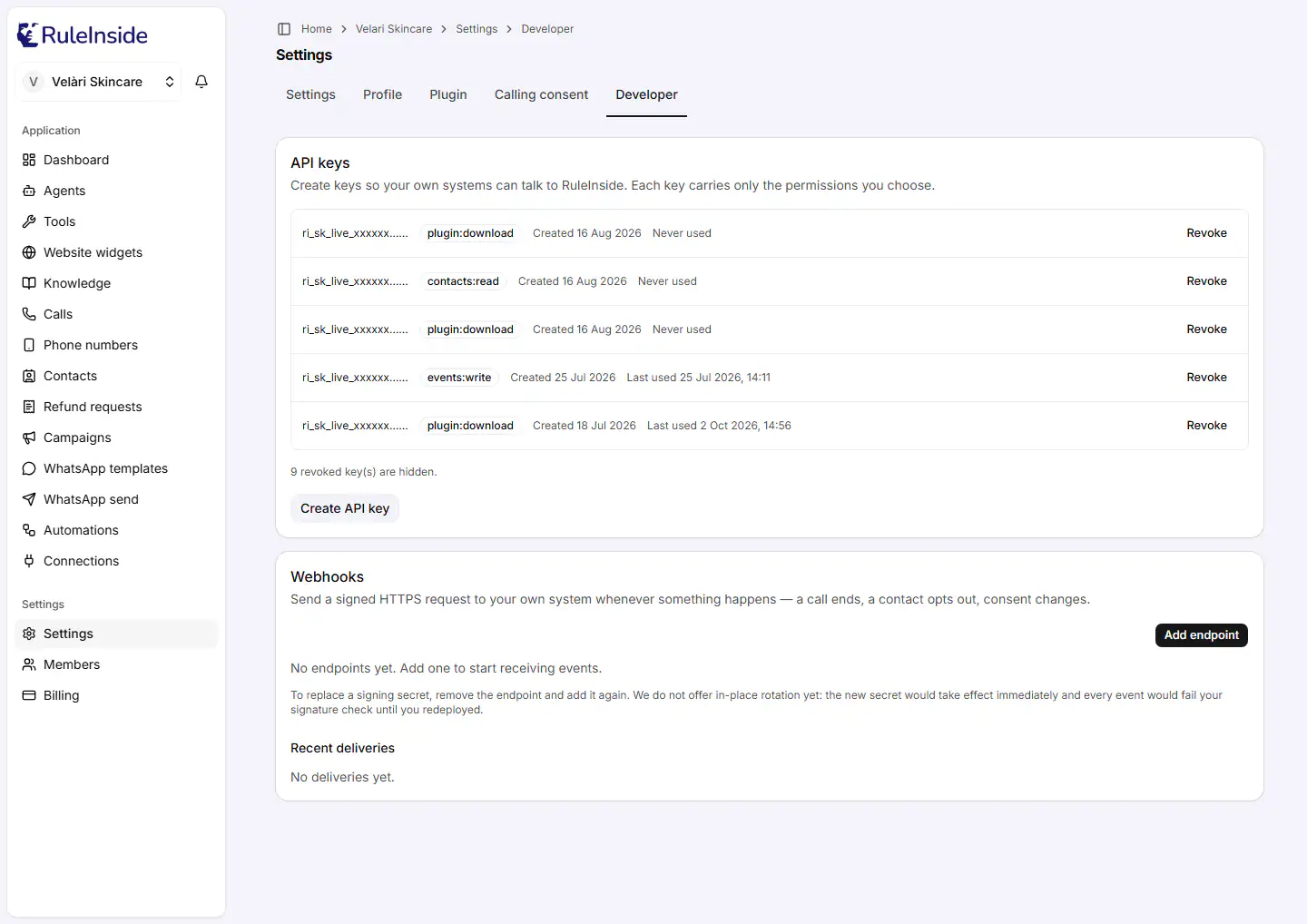Revoke the key created 18 Jul 2026
This screenshot has height=924, width=1307.
1206,426
